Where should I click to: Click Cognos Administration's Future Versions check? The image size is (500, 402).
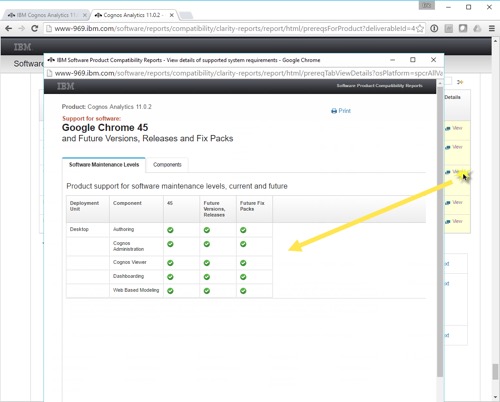[207, 244]
